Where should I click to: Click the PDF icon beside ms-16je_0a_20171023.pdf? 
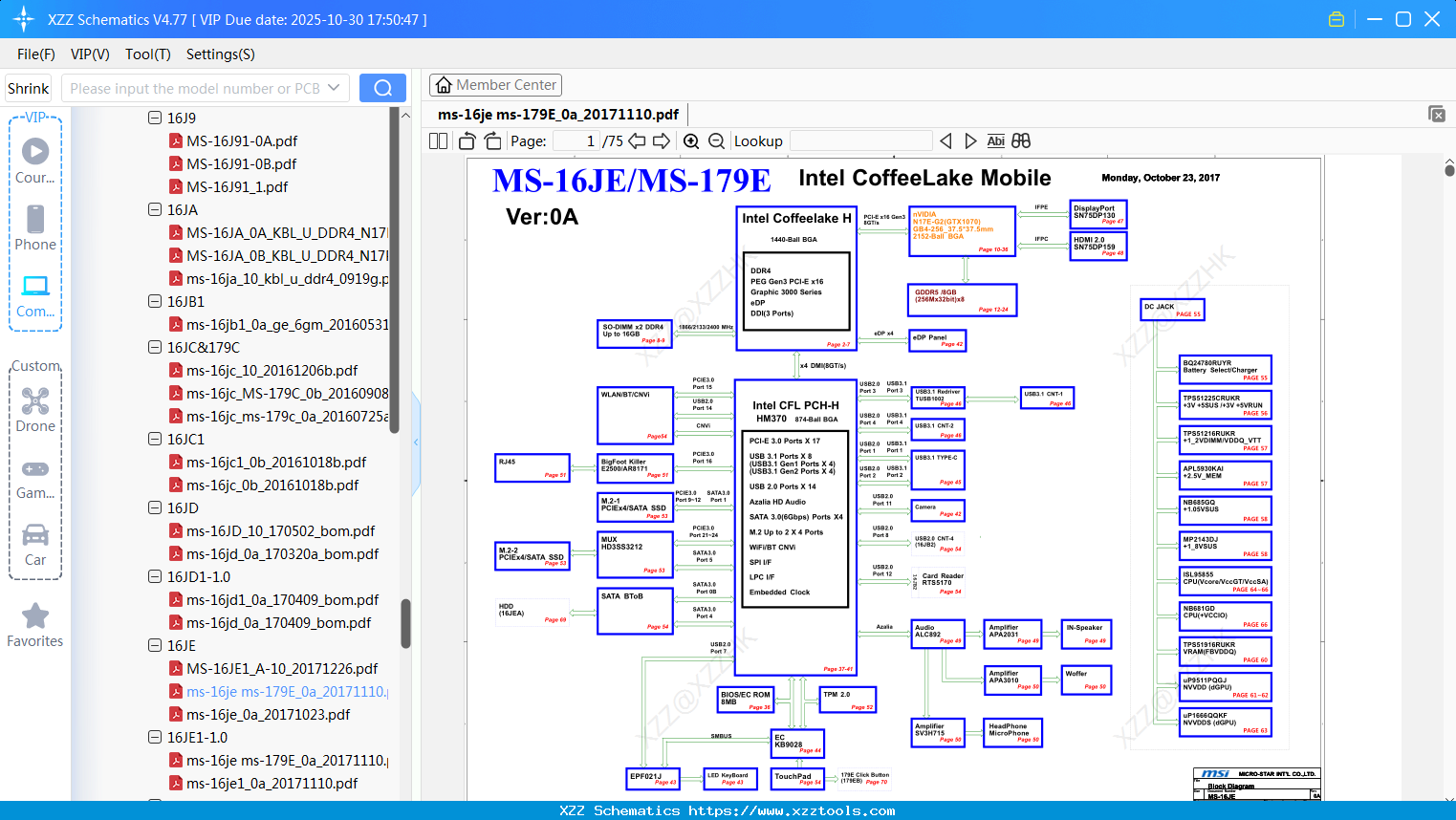[176, 714]
